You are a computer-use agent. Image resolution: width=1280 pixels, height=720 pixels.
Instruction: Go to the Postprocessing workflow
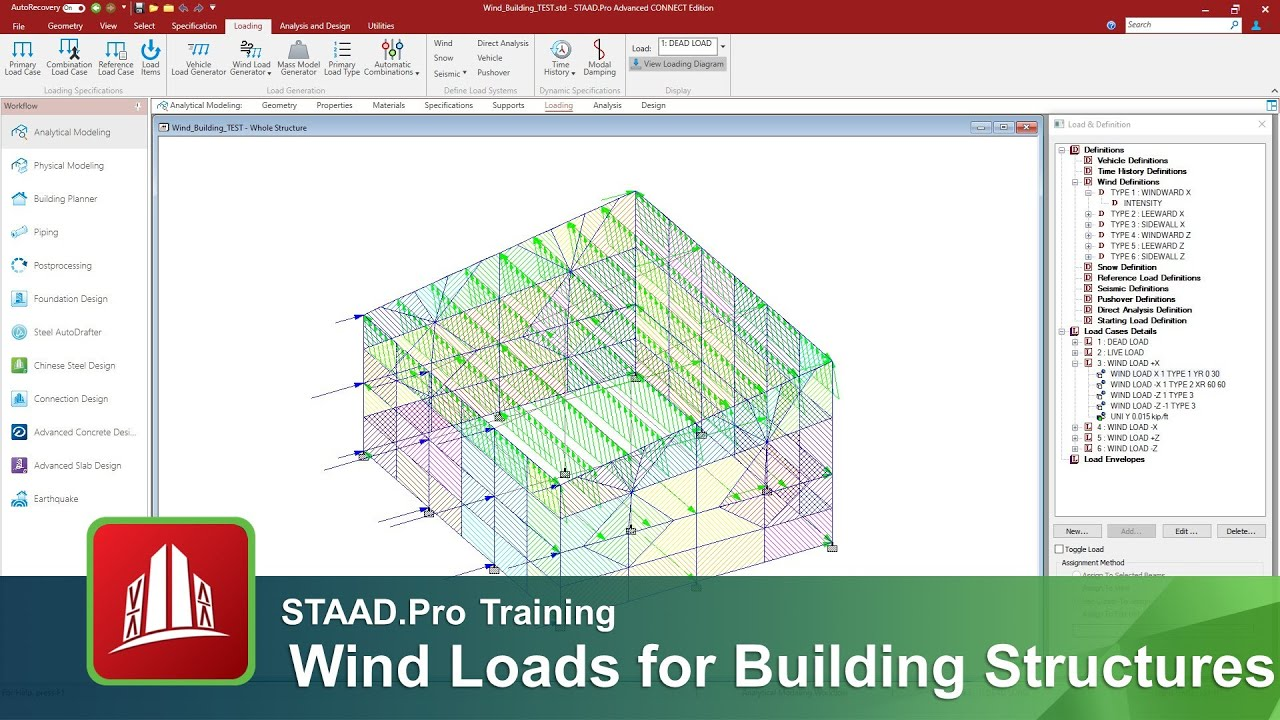click(x=74, y=266)
